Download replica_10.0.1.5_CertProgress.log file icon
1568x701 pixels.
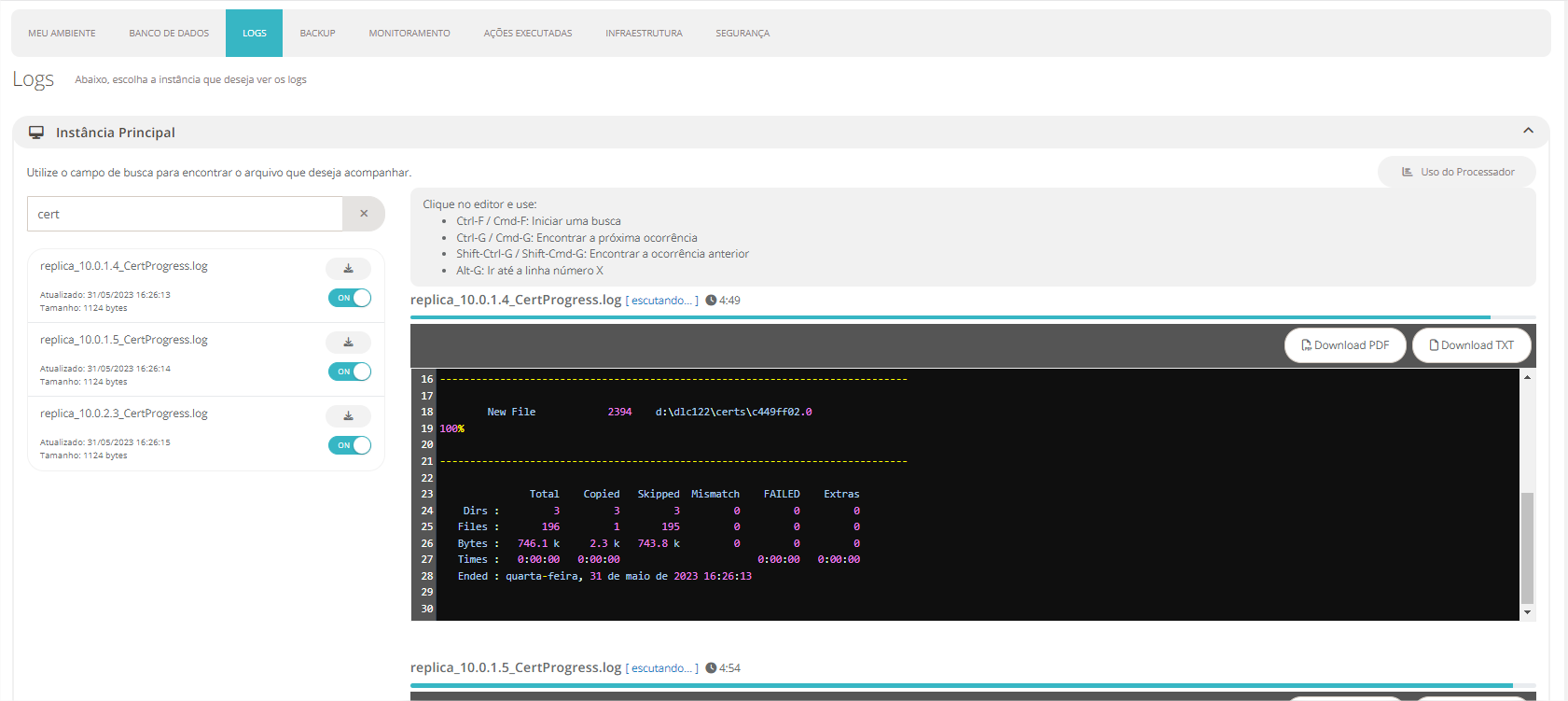coord(348,343)
